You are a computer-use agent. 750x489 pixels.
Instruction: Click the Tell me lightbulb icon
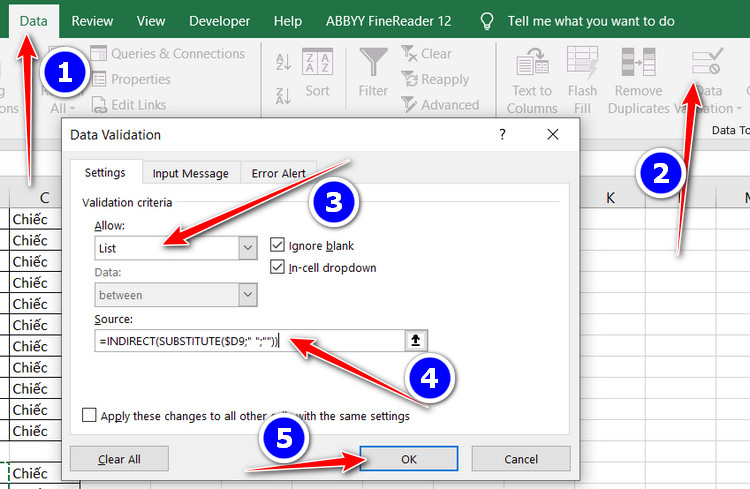486,21
